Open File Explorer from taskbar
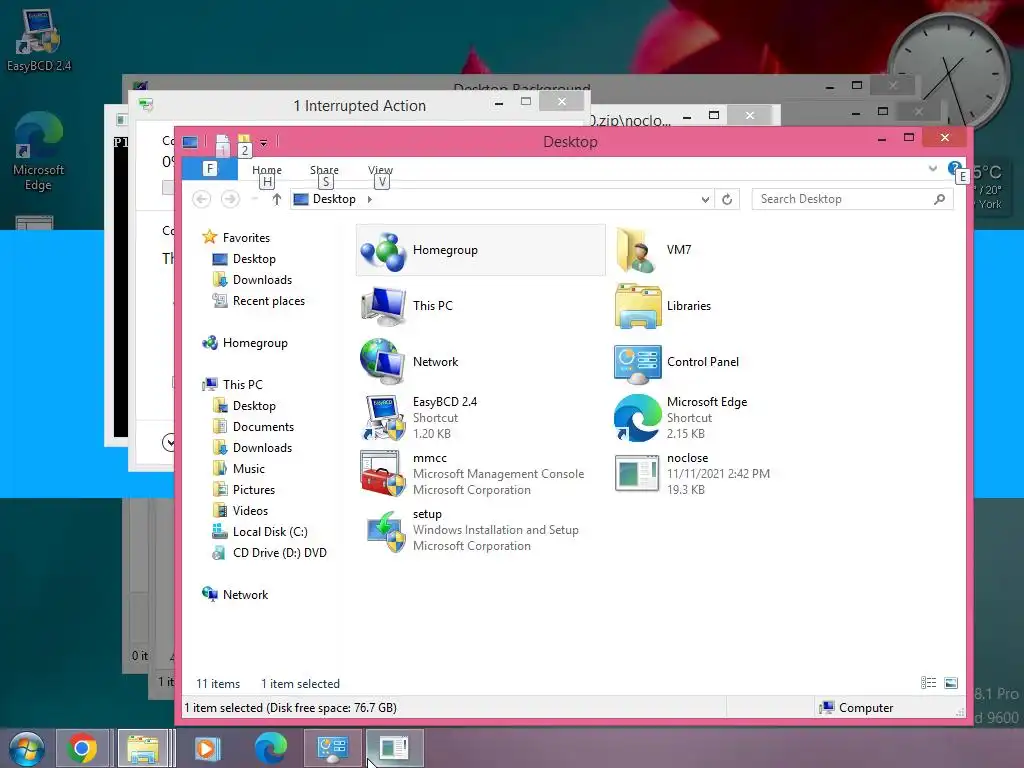 (x=143, y=748)
